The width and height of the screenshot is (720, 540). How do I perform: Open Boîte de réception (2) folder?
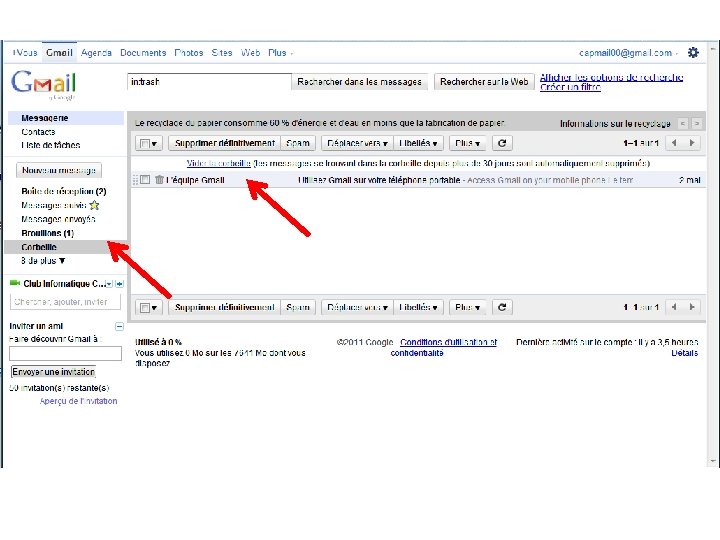(64, 191)
